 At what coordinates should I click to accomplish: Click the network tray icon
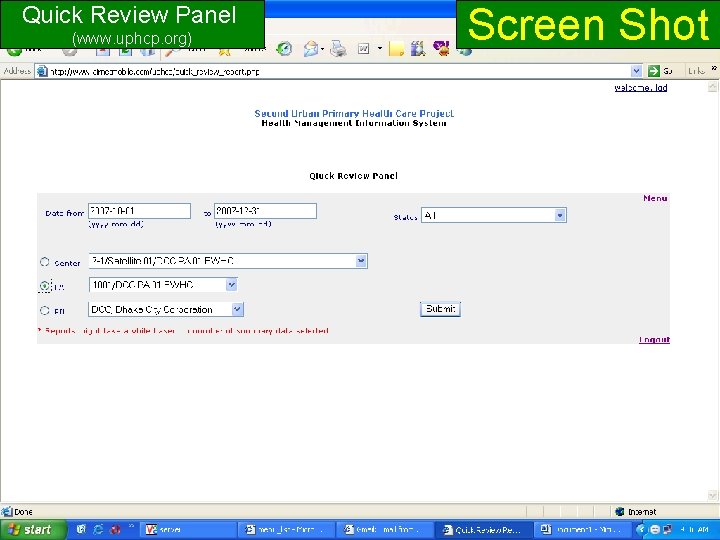point(667,529)
